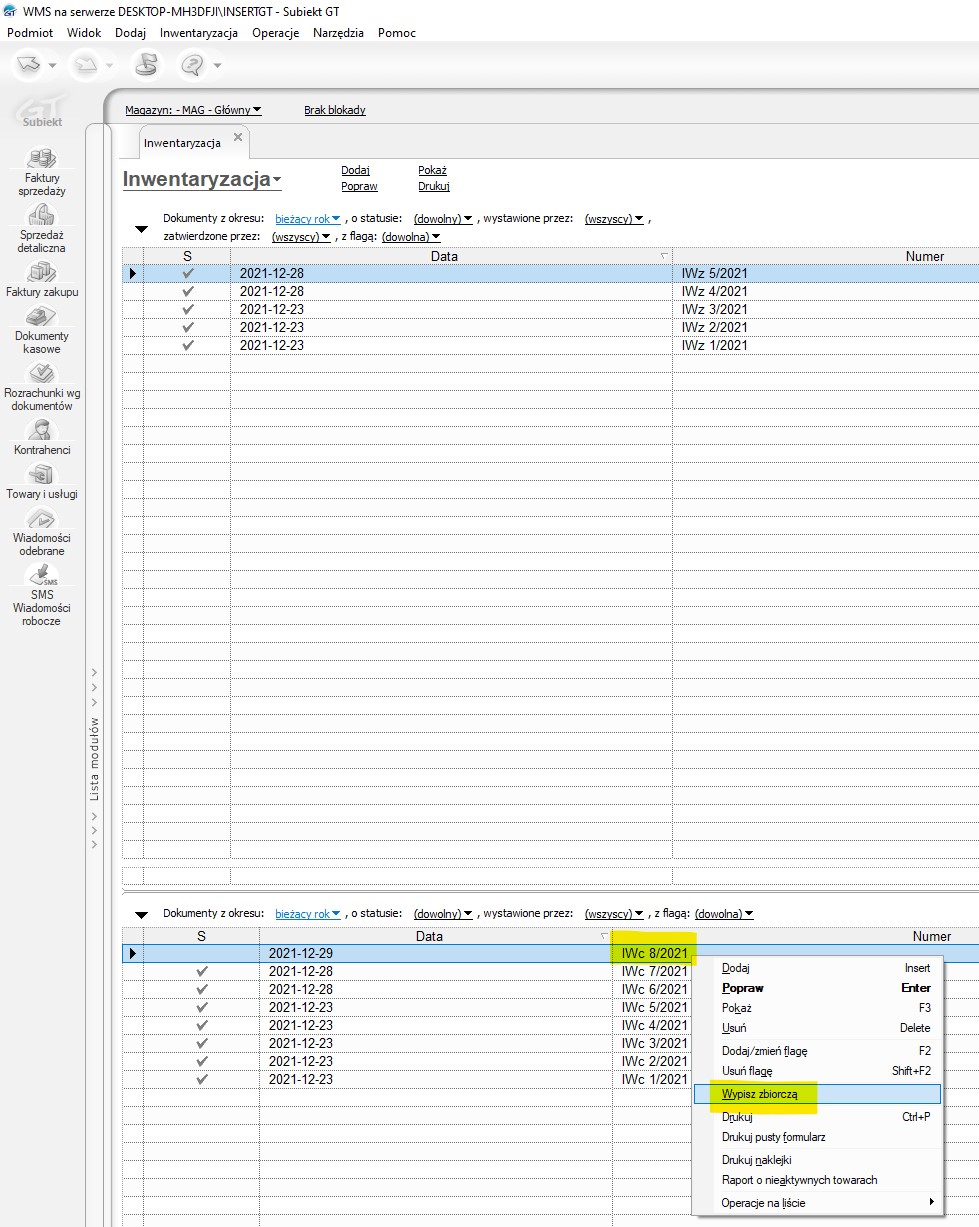Image resolution: width=979 pixels, height=1227 pixels.
Task: Open Rozrachunki wg dokumentów module icon
Action: [x=42, y=374]
